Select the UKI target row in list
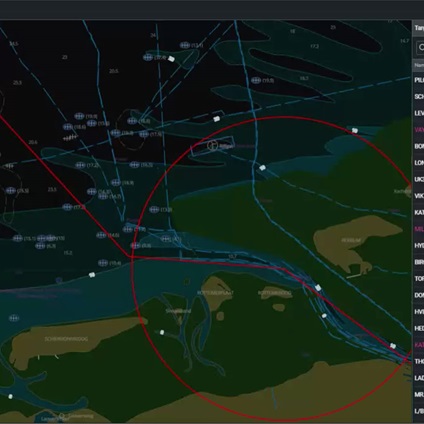The image size is (424, 424). [419, 179]
